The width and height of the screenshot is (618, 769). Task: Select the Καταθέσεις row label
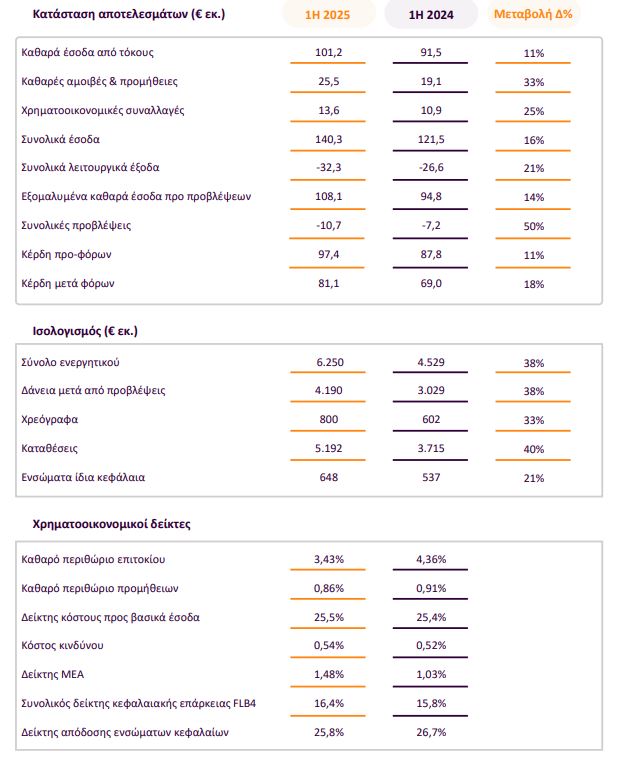(51, 448)
